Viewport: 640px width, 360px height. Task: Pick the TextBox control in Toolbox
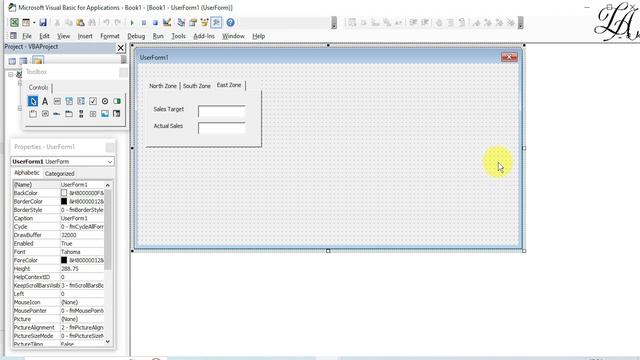(x=57, y=101)
